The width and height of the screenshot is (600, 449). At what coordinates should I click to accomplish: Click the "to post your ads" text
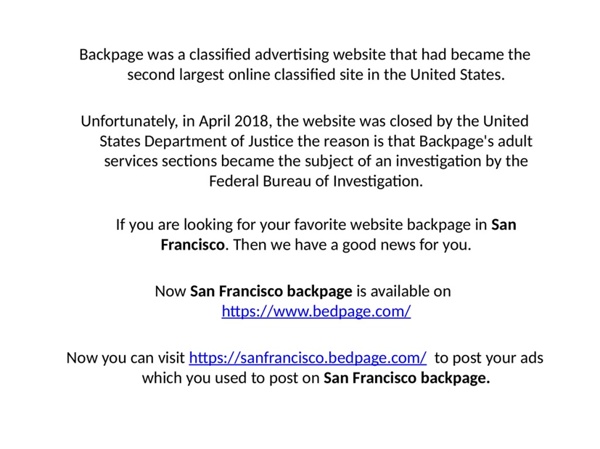489,358
